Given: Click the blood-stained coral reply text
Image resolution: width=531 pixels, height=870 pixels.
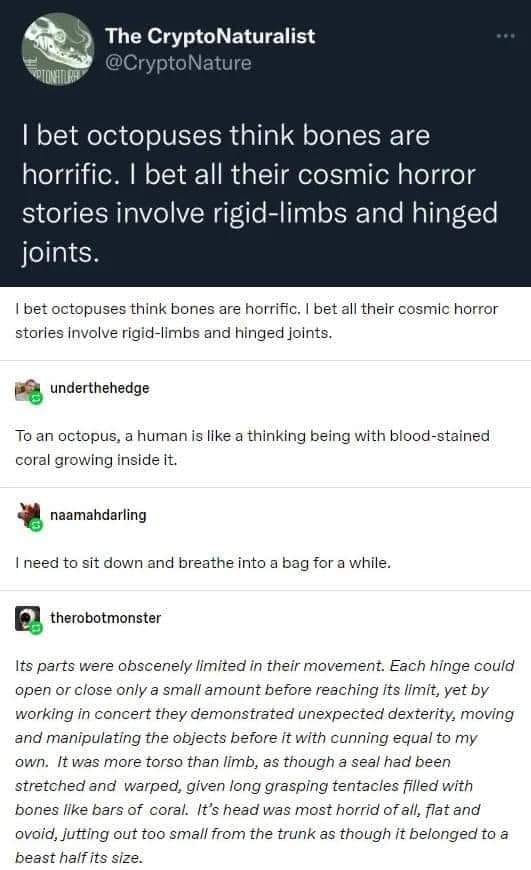Looking at the screenshot, I should [252, 448].
